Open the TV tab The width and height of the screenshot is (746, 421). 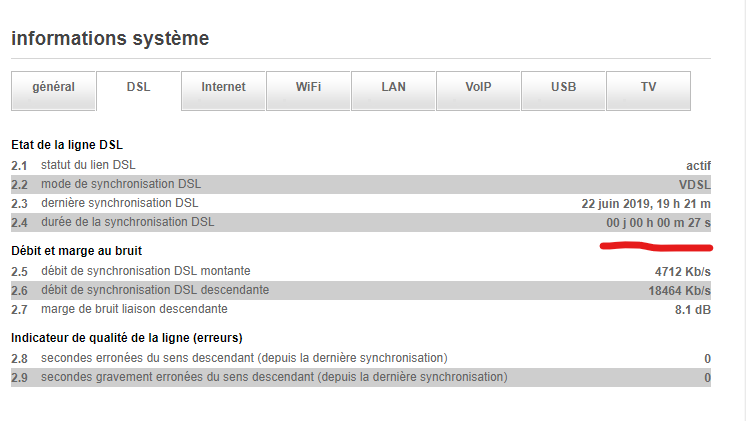click(648, 88)
